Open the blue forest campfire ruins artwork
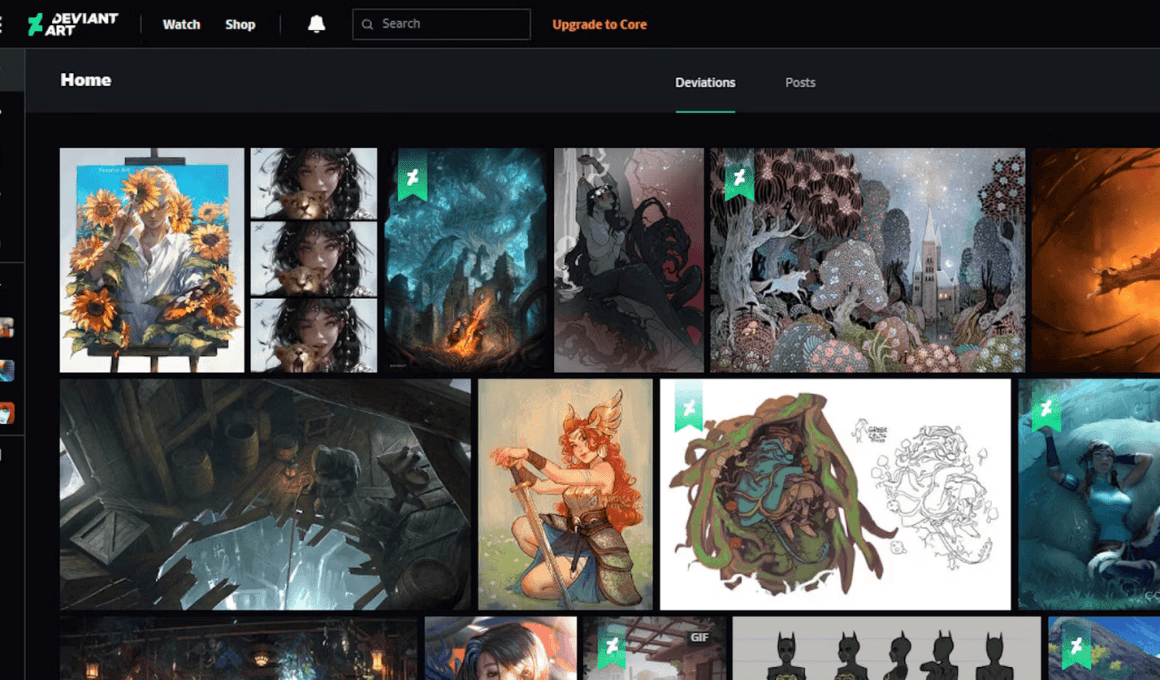The height and width of the screenshot is (680, 1160). point(465,260)
